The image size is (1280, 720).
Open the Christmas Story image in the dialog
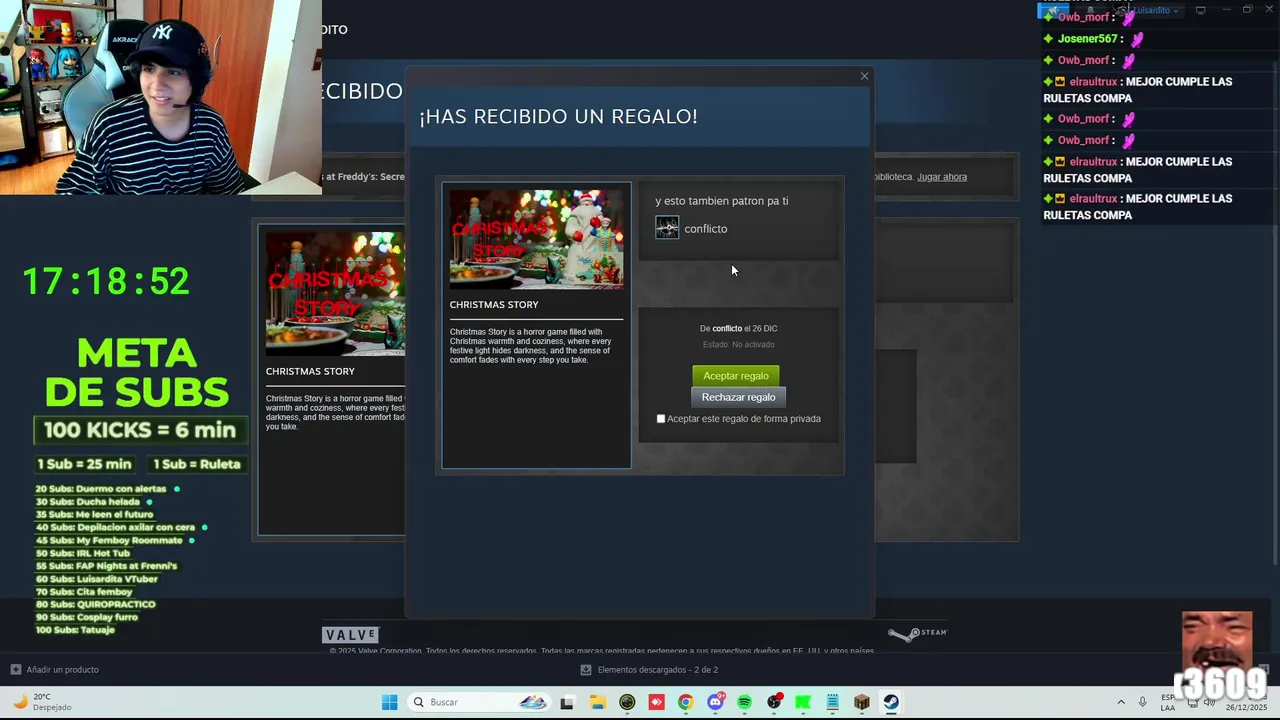(536, 239)
